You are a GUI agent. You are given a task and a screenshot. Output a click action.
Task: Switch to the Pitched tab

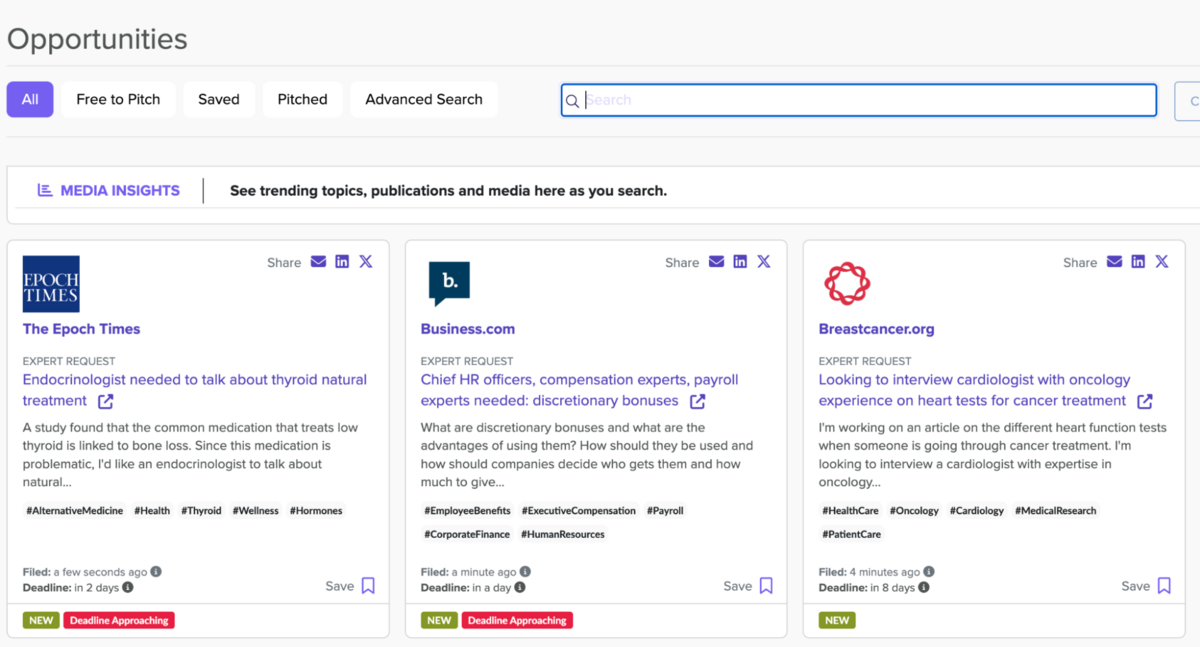tap(302, 99)
